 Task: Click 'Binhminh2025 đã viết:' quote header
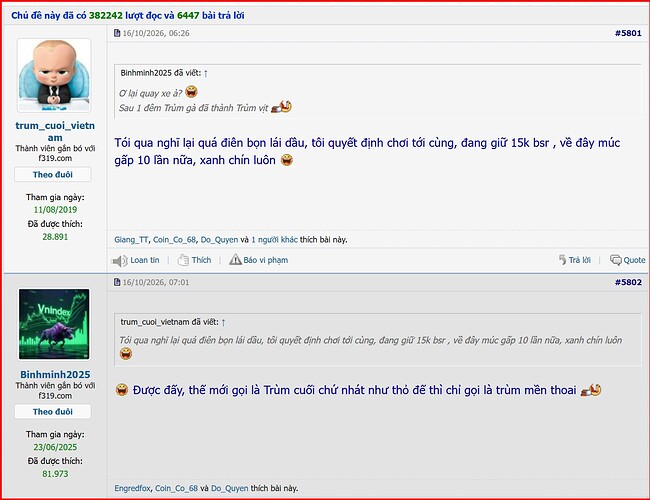click(x=161, y=73)
